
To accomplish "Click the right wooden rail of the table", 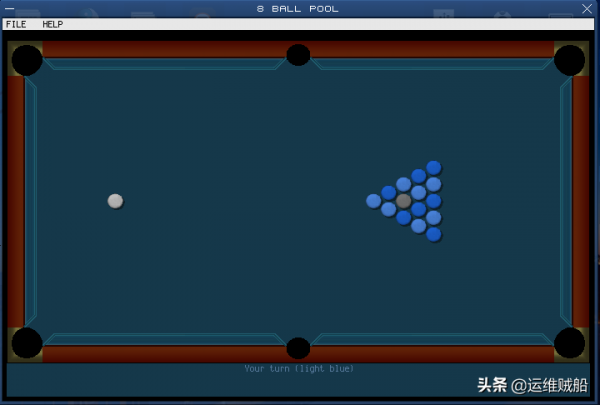I will click(x=581, y=200).
